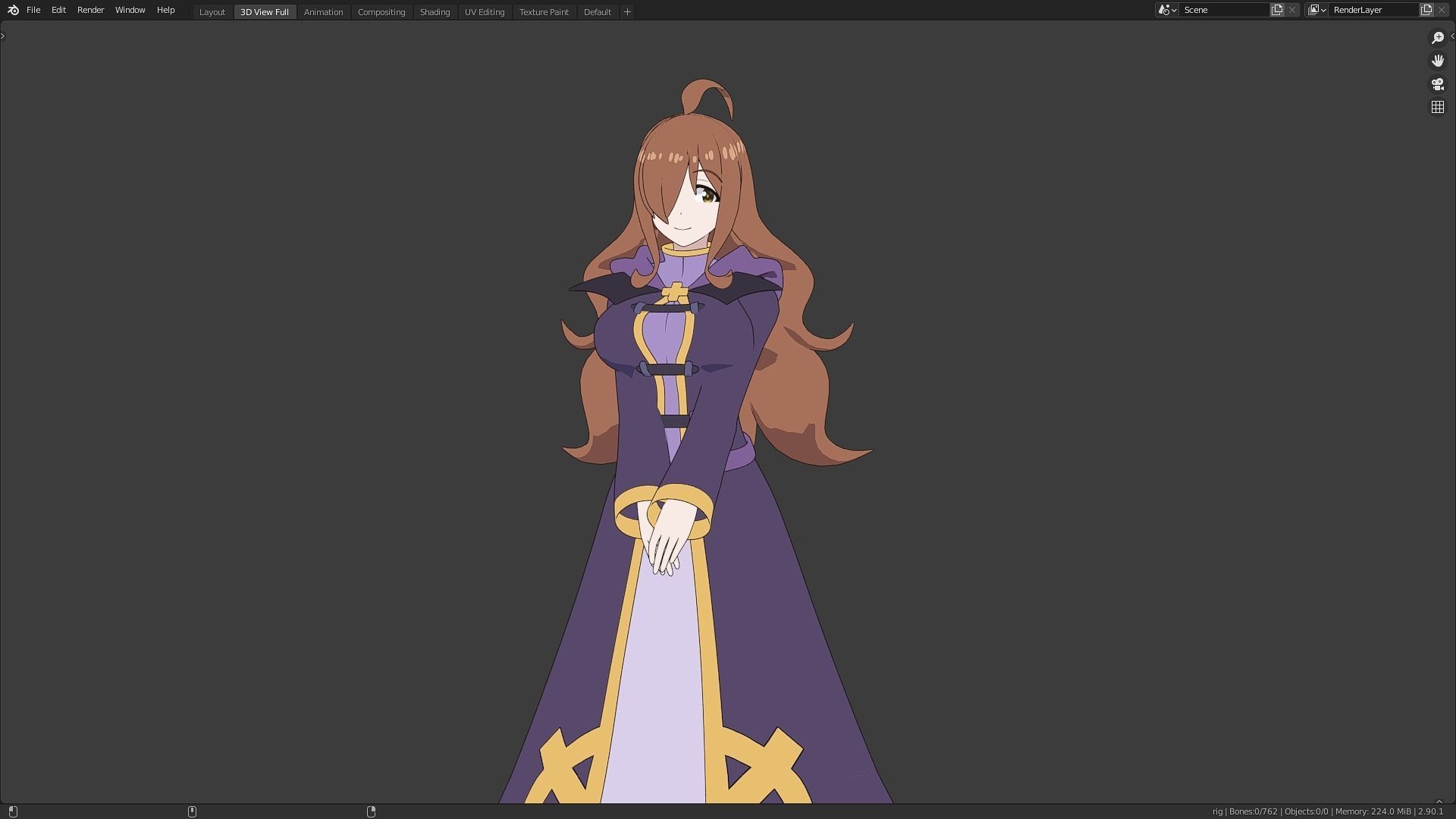Go to the Shading workspace tab

tap(435, 12)
